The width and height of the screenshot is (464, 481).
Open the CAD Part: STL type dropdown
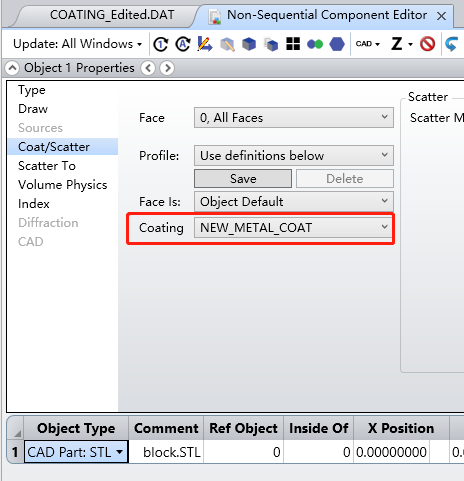pos(76,452)
